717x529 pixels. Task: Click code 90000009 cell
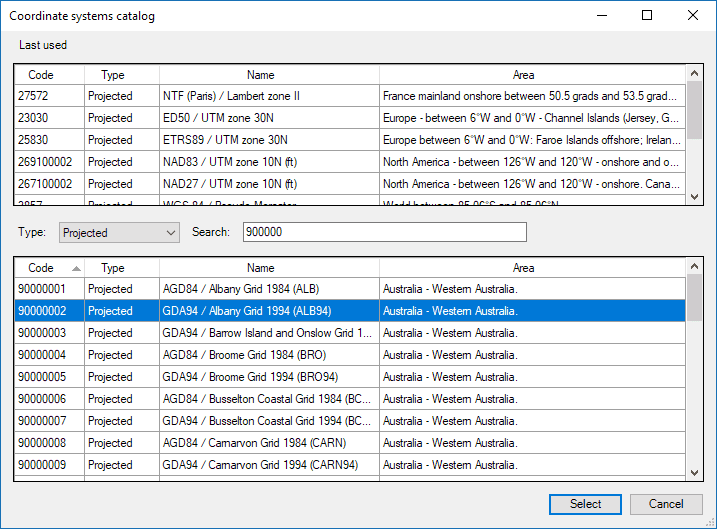(x=49, y=465)
